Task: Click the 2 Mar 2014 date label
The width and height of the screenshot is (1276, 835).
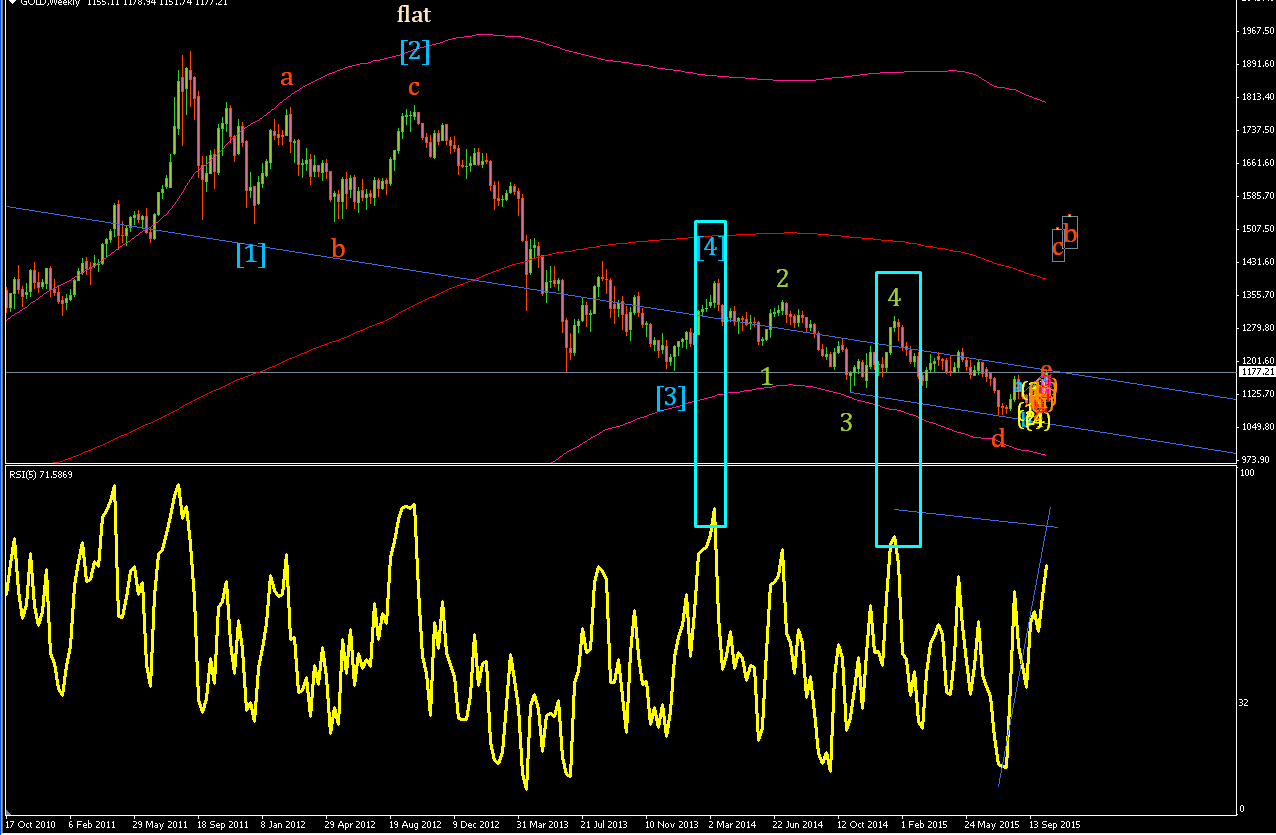Action: pos(731,825)
